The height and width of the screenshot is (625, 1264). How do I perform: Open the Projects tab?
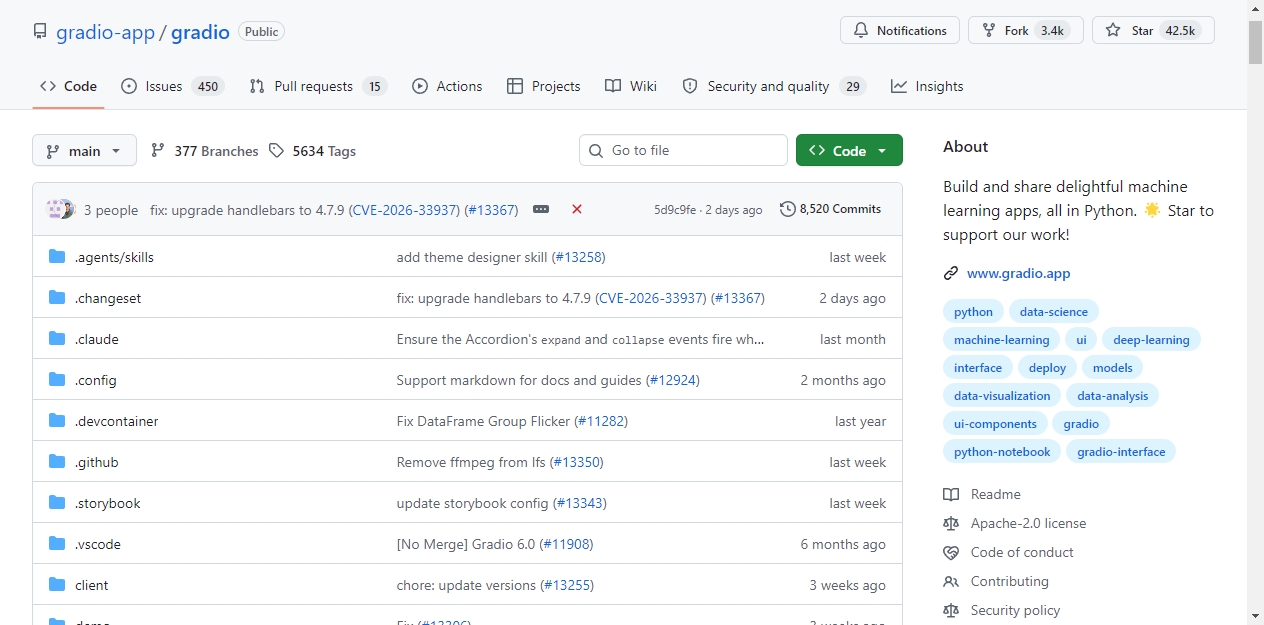pyautogui.click(x=544, y=86)
